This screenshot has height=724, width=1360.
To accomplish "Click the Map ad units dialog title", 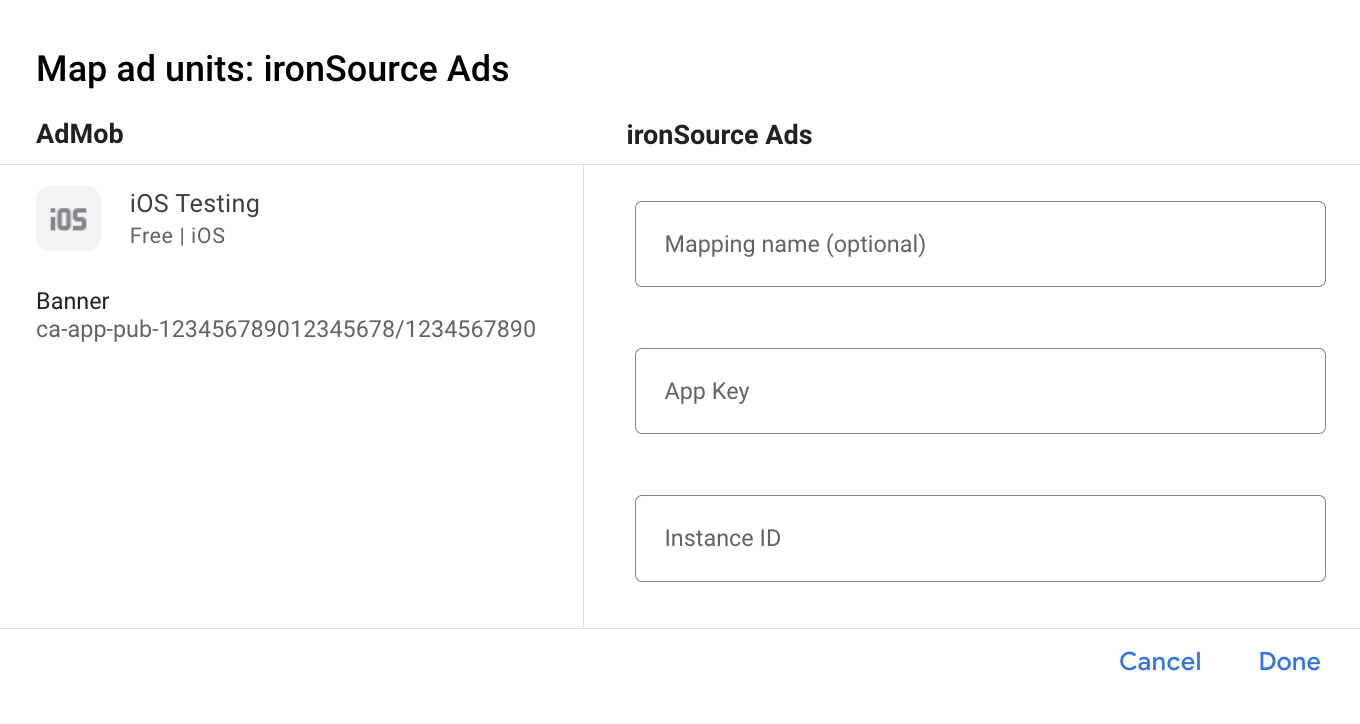I will coord(272,69).
